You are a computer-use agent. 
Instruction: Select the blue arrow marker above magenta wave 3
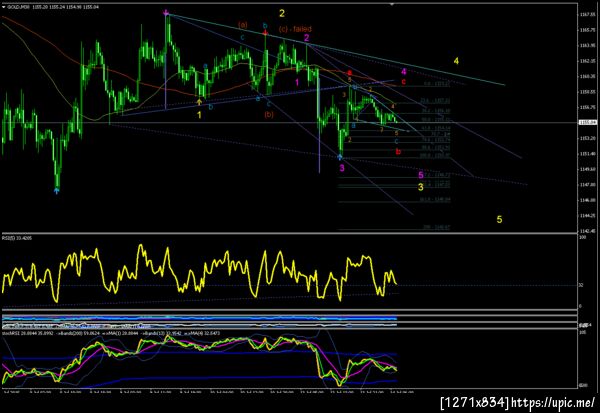click(340, 157)
